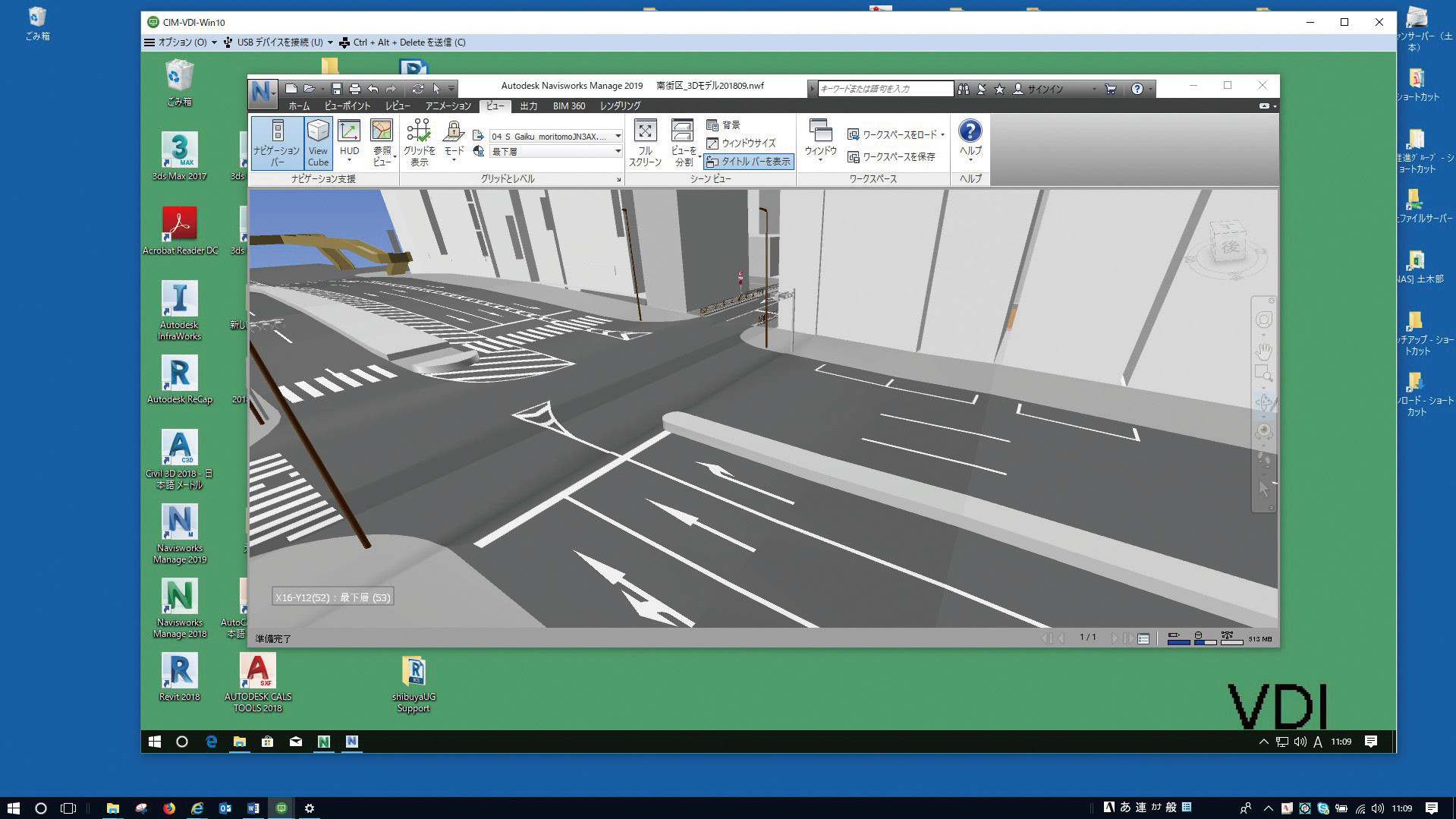Toggle タイトル バーを表示 option
Viewport: 1456px width, 819px height.
(749, 162)
